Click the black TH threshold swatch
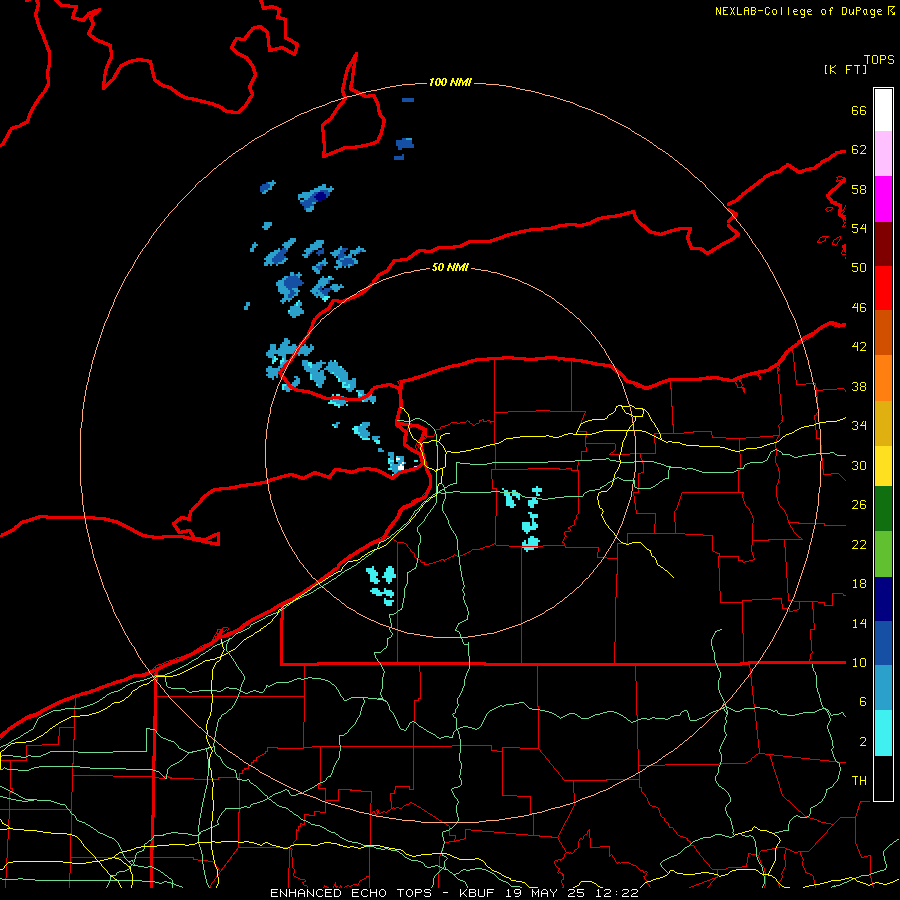 point(883,778)
